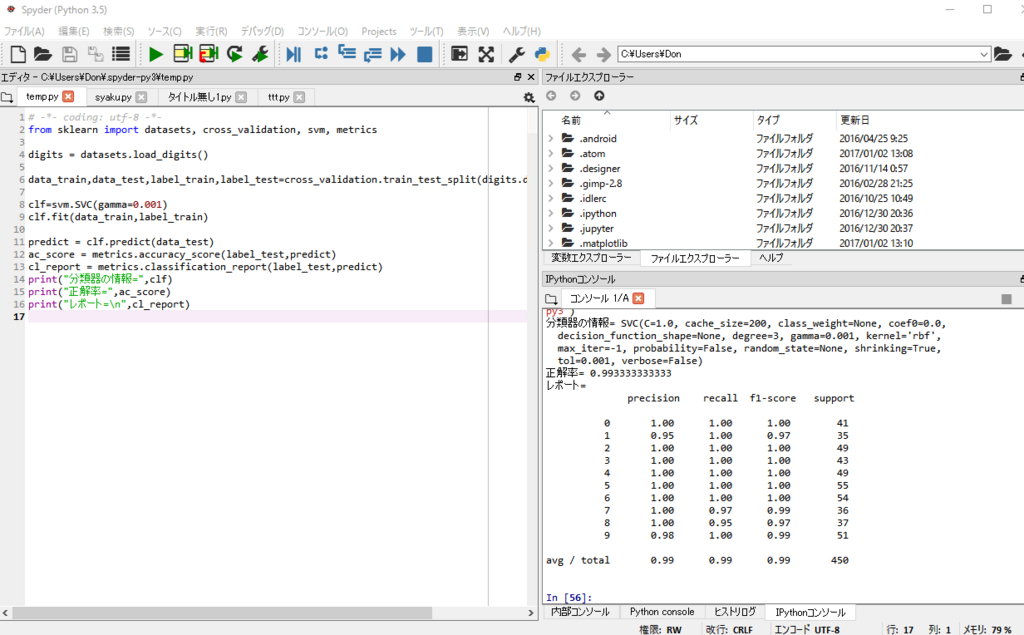Open editor options gear icon
The width and height of the screenshot is (1024, 635).
tap(529, 97)
